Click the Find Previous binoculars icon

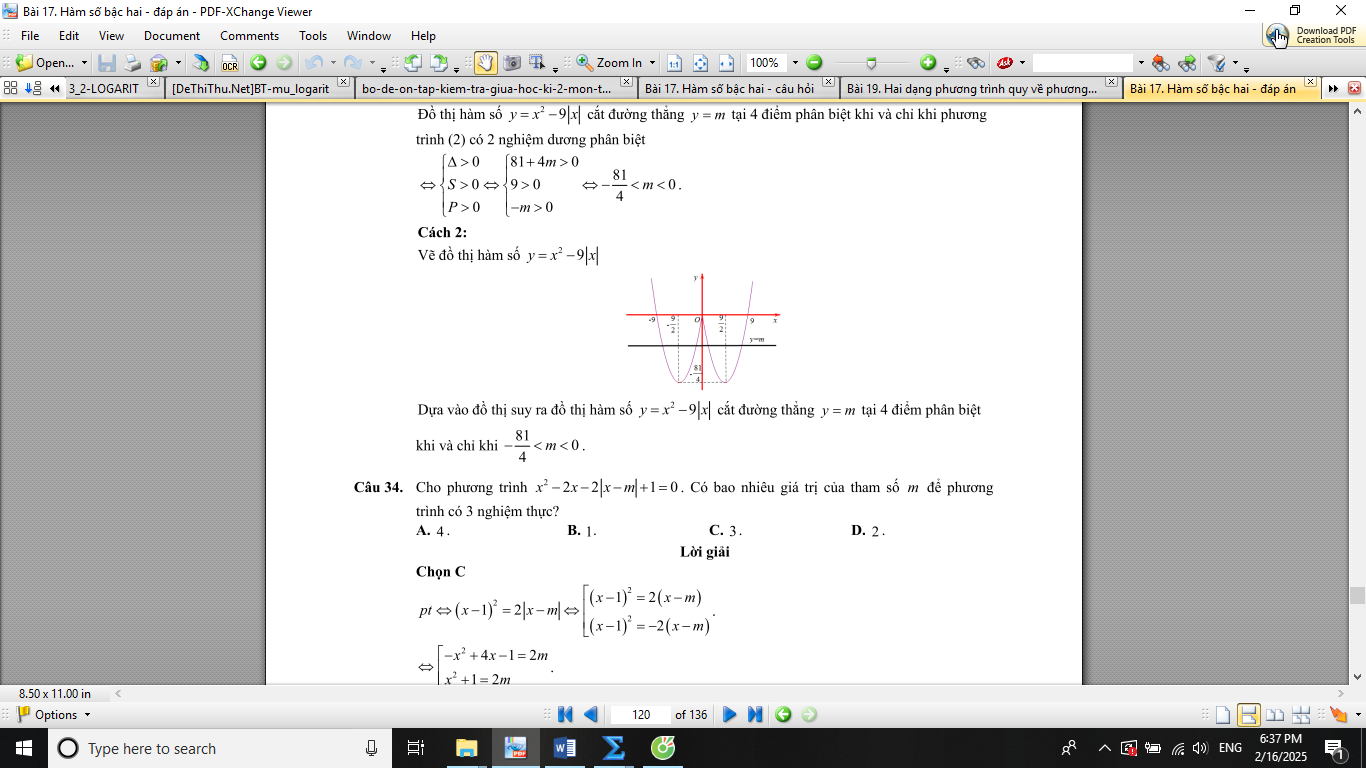[x=1161, y=63]
